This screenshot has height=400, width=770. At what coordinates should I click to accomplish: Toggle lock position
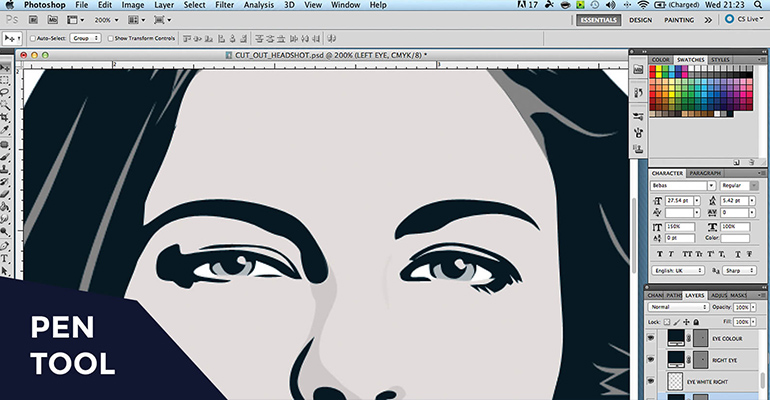pyautogui.click(x=687, y=322)
